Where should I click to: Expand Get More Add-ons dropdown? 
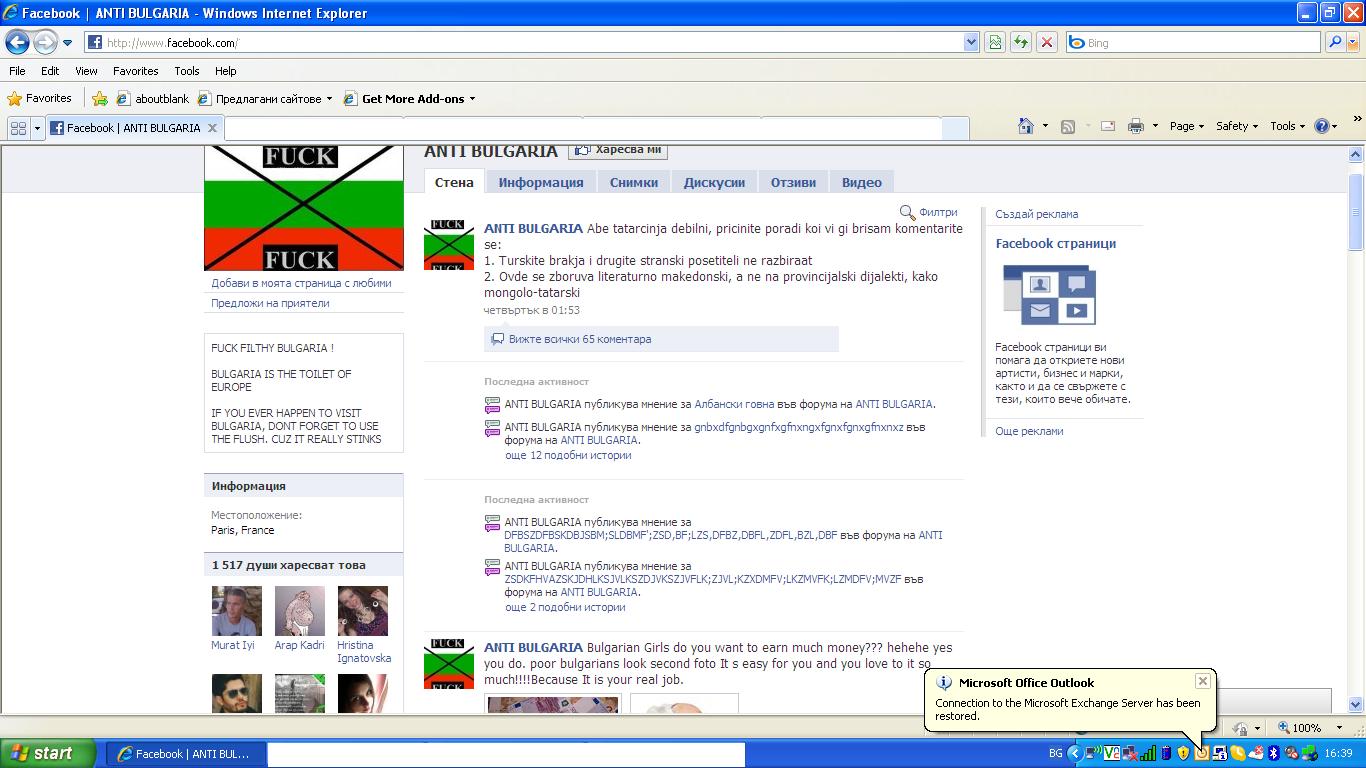click(x=472, y=99)
